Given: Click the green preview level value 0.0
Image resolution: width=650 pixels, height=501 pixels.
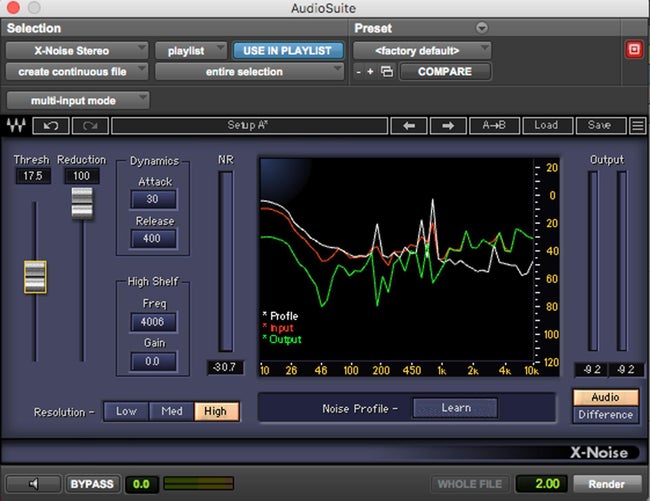Looking at the screenshot, I should pyautogui.click(x=141, y=484).
